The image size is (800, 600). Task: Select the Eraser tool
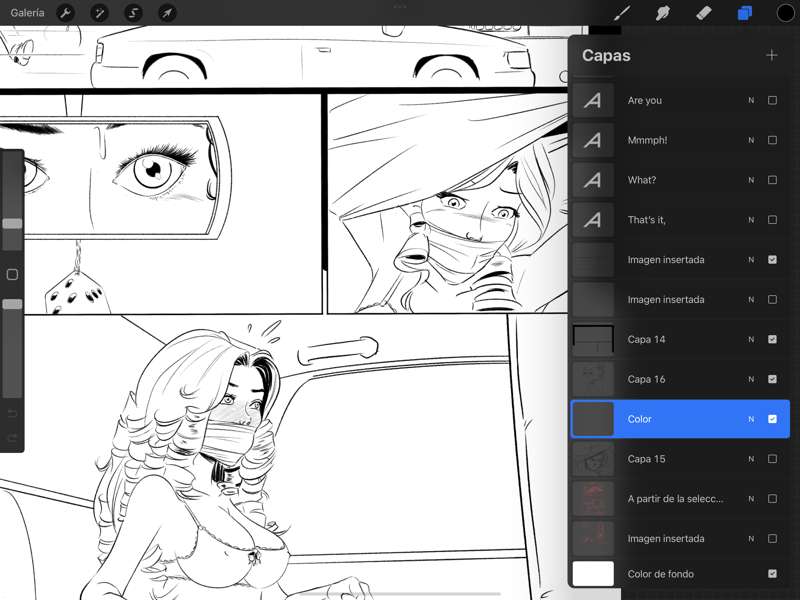(x=704, y=13)
